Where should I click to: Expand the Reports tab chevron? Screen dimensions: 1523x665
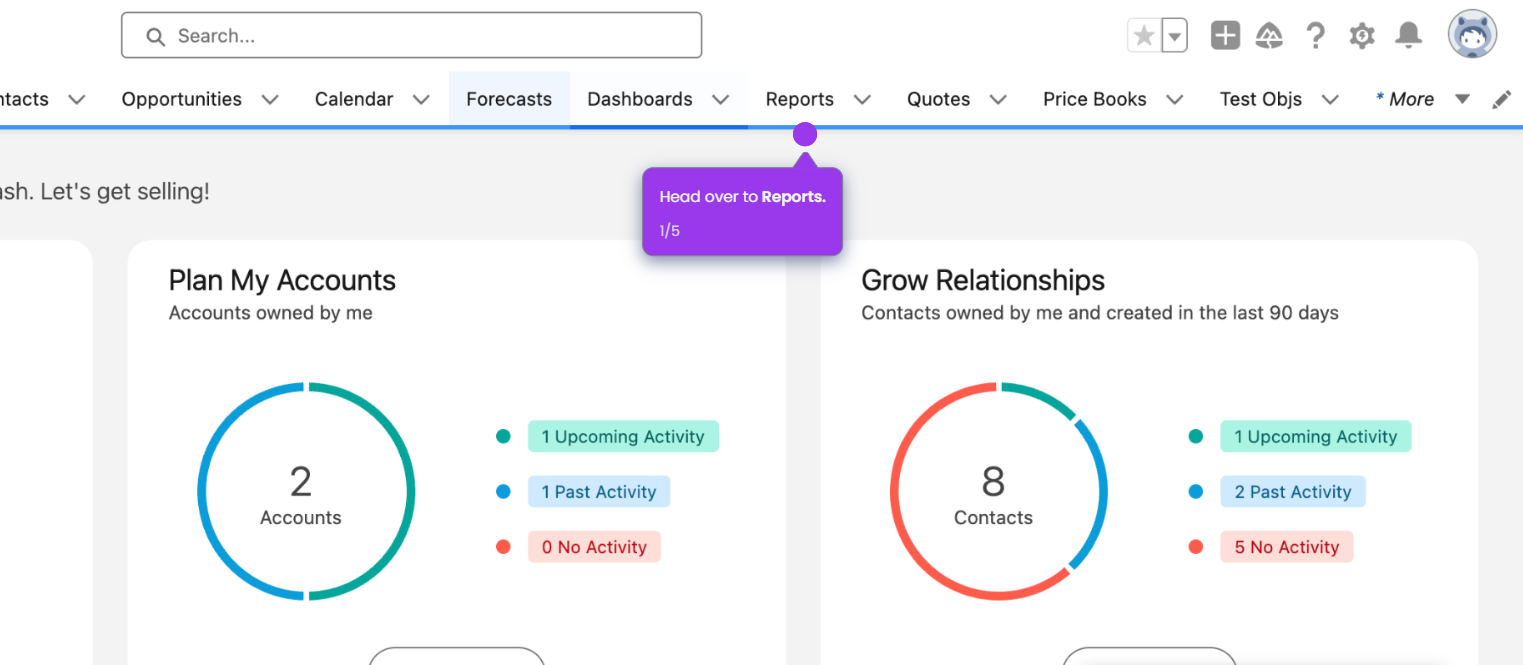[x=862, y=99]
